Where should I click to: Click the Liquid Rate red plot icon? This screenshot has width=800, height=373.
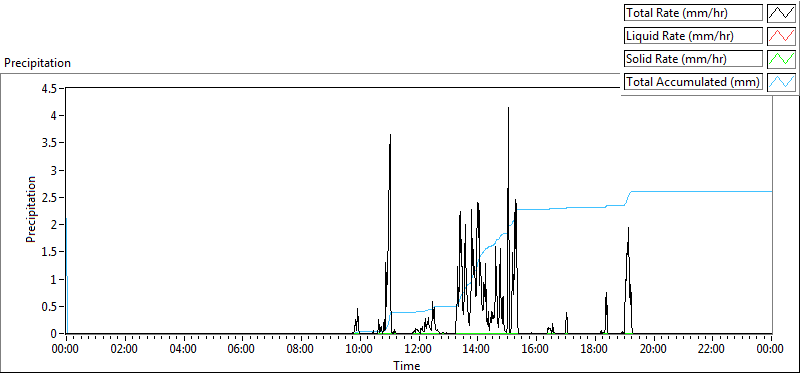coord(781,36)
